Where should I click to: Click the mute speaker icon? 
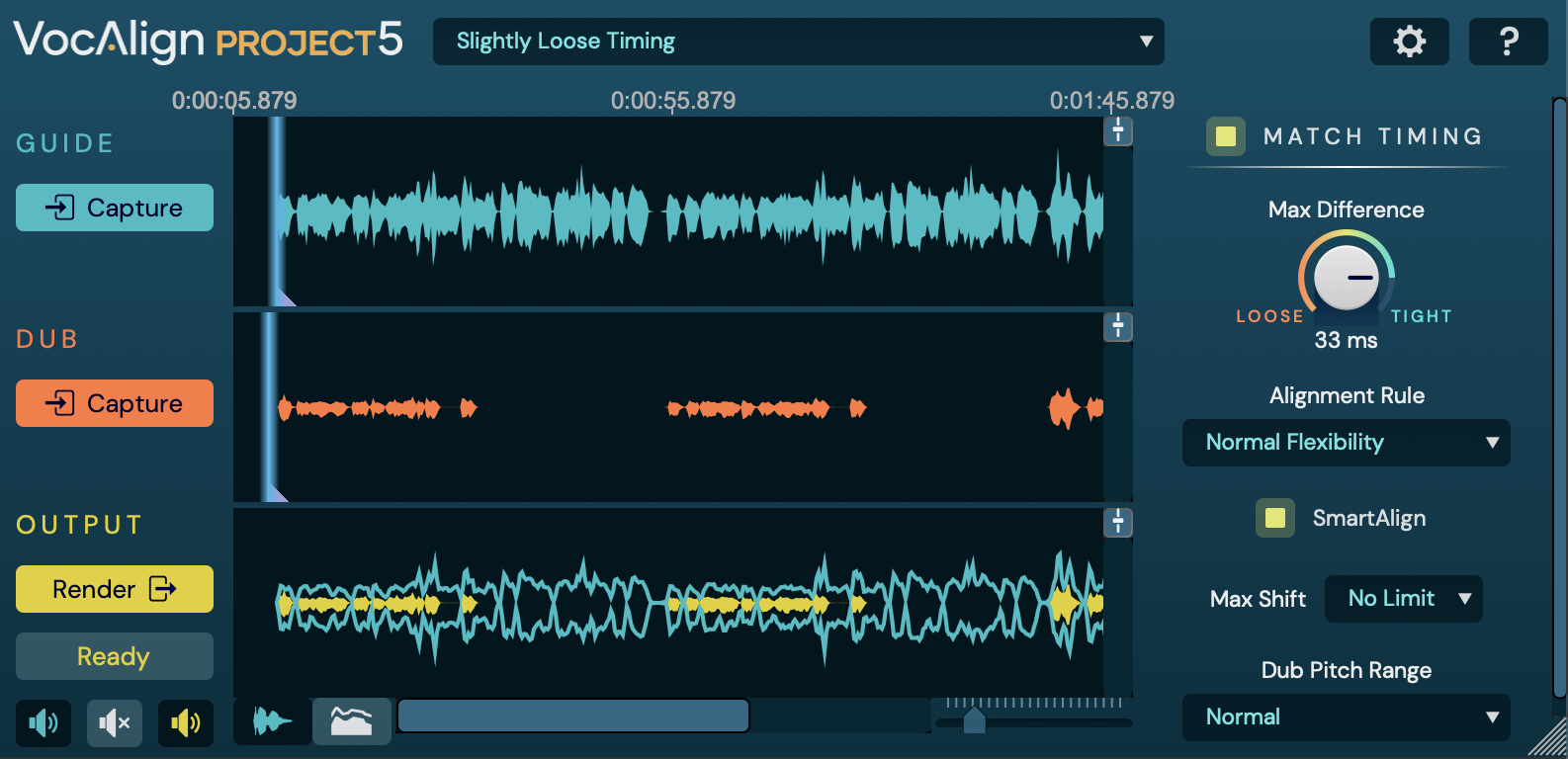pyautogui.click(x=115, y=723)
